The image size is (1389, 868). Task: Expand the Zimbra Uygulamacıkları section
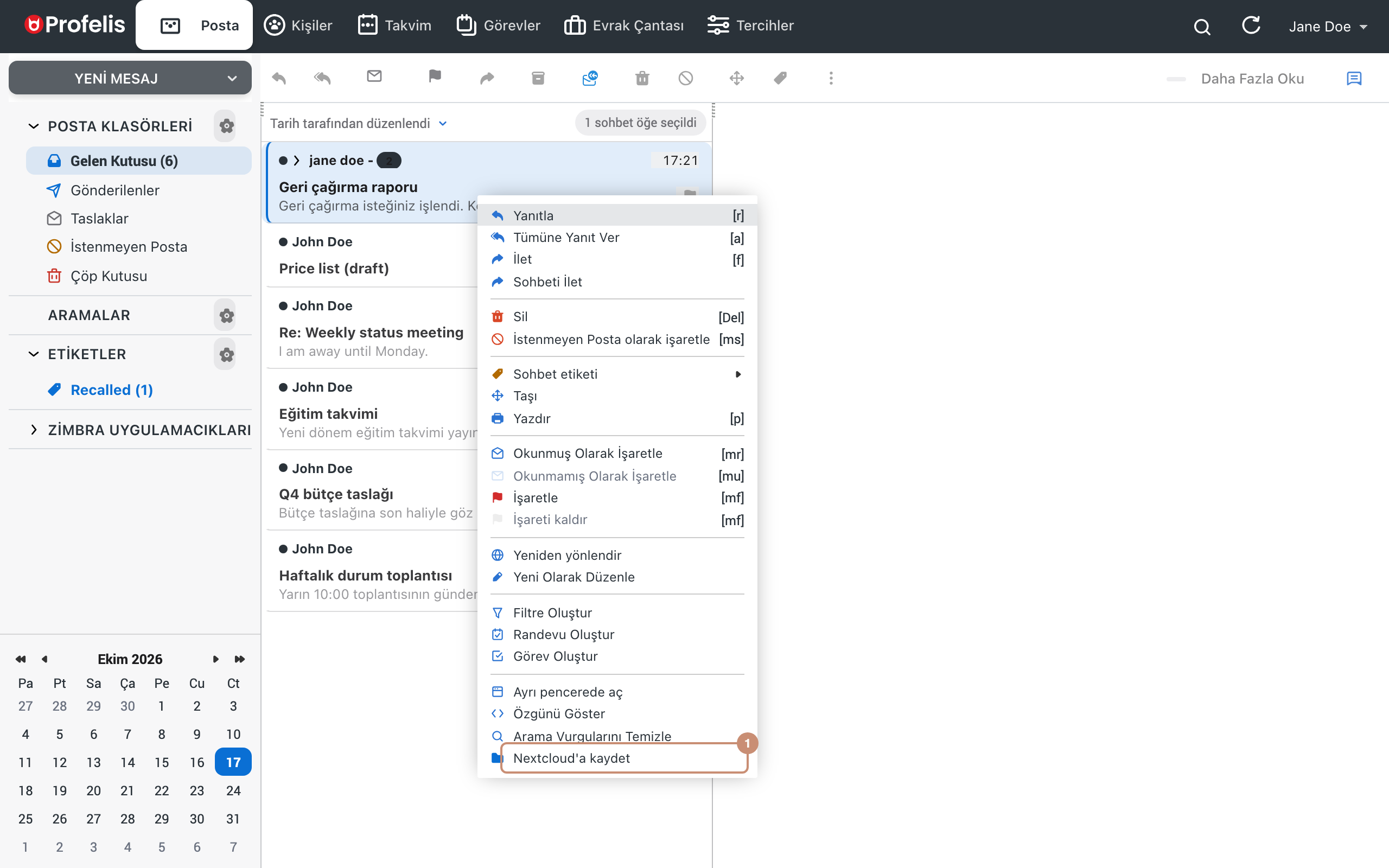coord(33,430)
